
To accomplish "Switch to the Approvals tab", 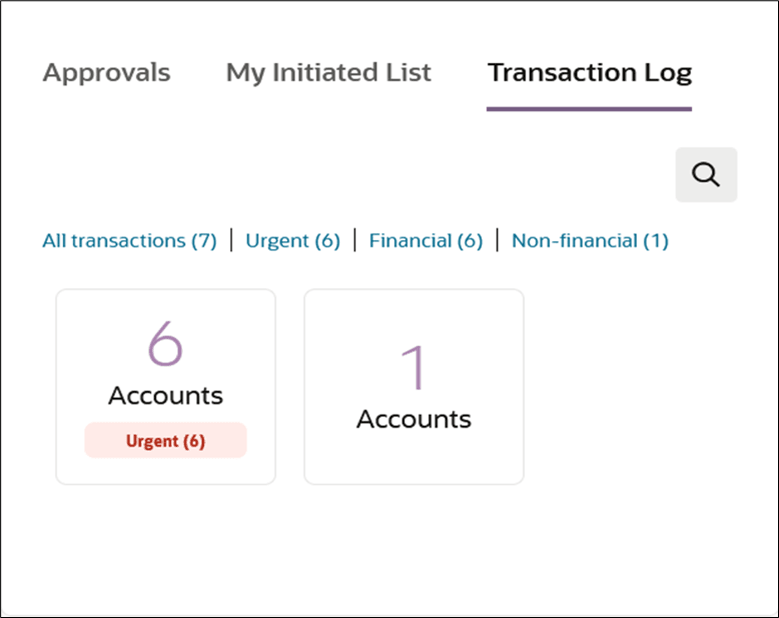I will tap(106, 73).
